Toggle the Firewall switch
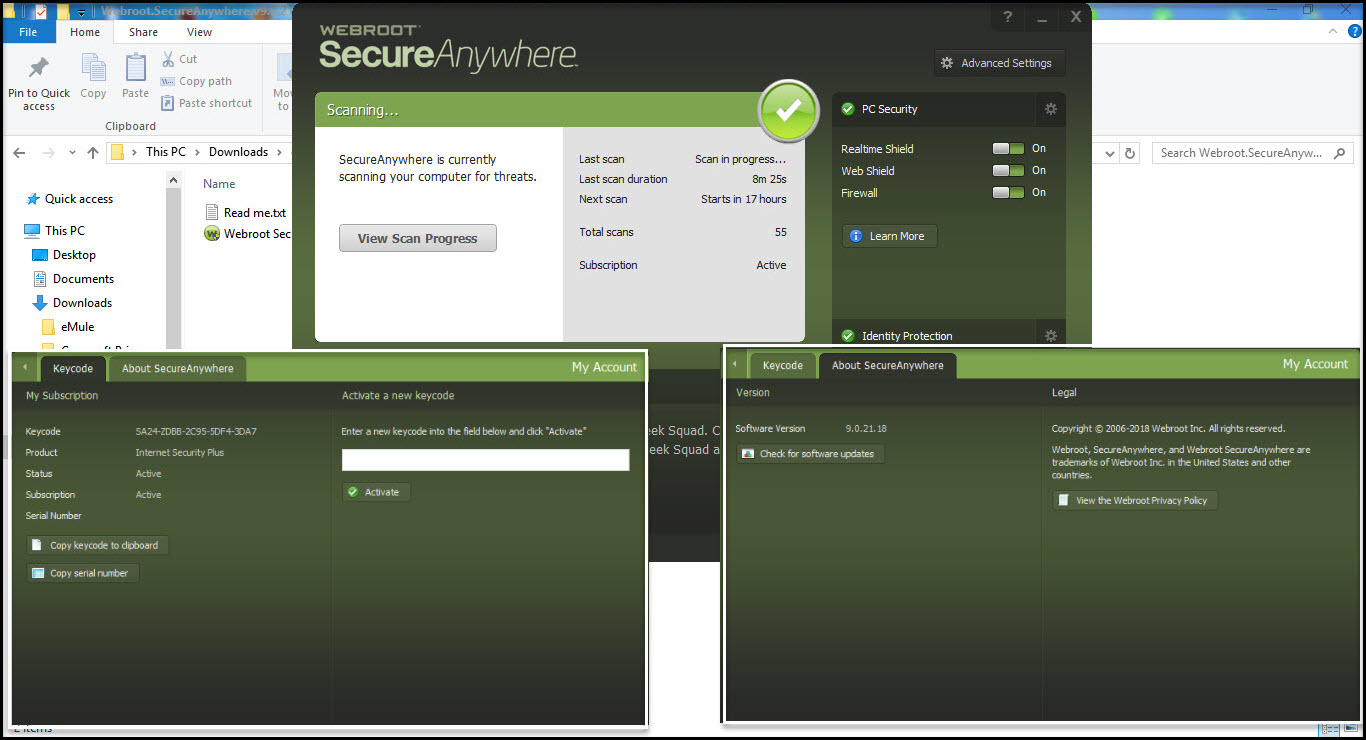Viewport: 1366px width, 740px height. 1008,192
